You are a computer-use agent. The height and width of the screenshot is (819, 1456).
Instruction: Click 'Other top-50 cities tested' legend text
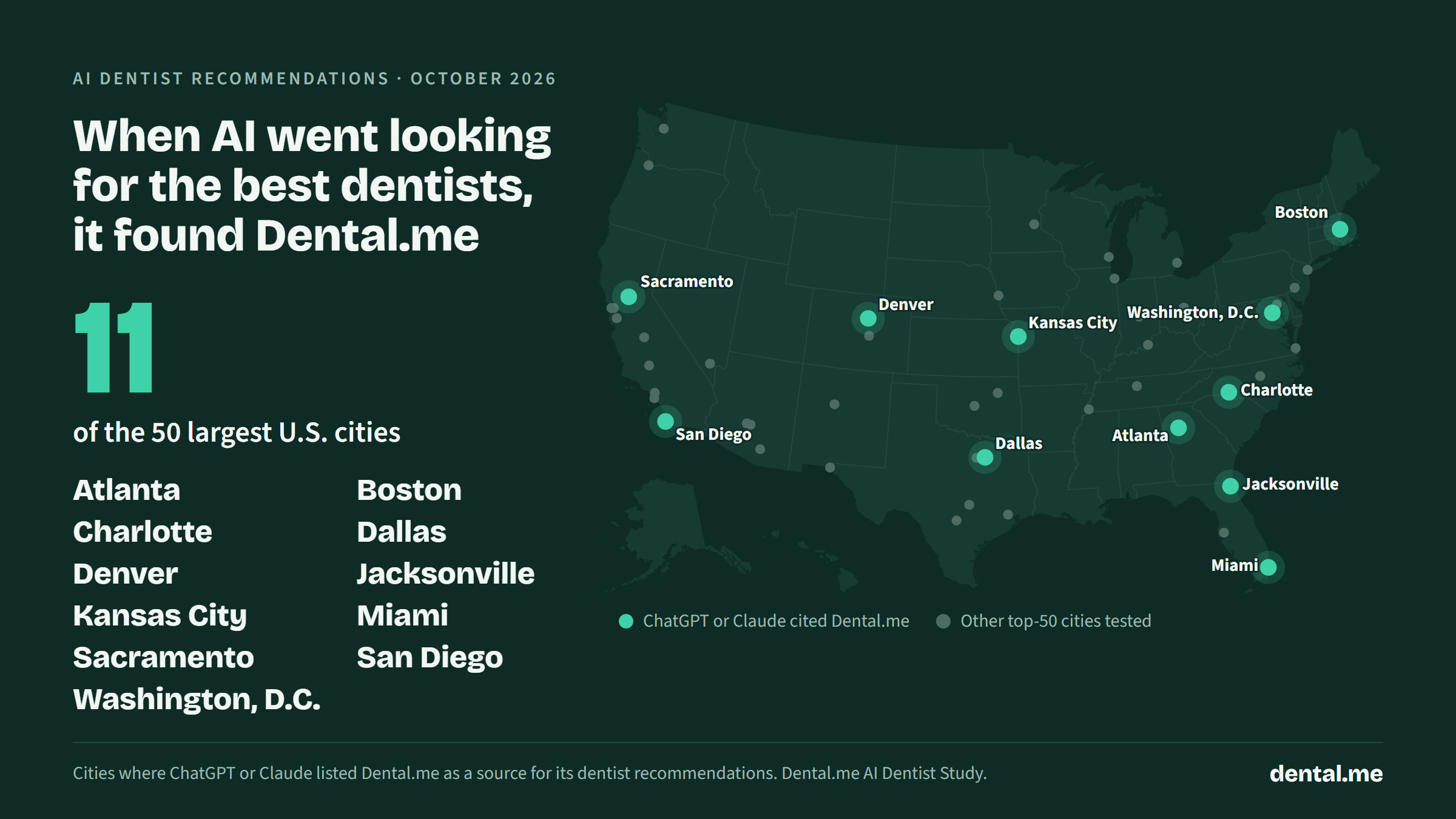[1056, 621]
